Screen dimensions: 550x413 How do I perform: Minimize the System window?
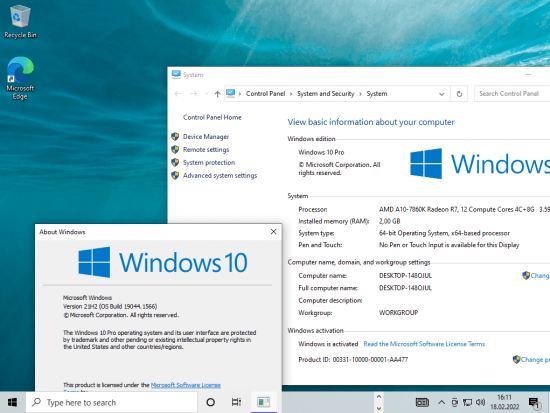pyautogui.click(x=528, y=74)
